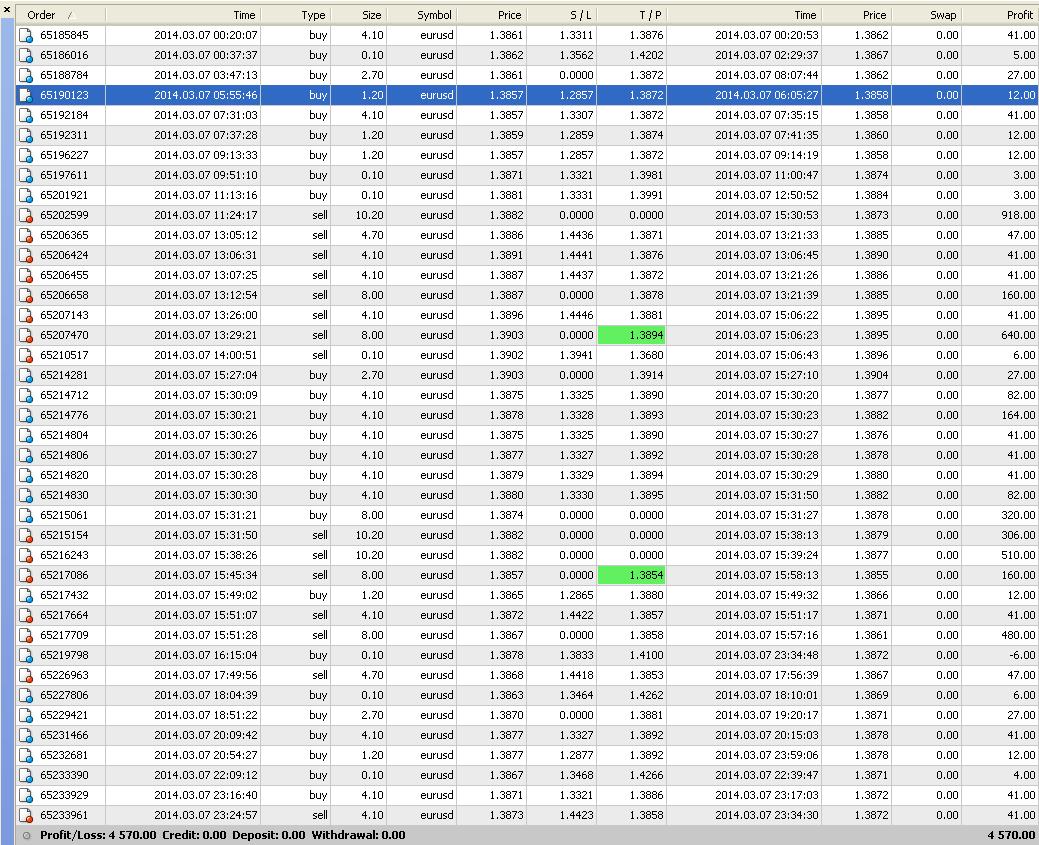Sort by the Order column header
This screenshot has height=845, width=1039.
[x=60, y=15]
